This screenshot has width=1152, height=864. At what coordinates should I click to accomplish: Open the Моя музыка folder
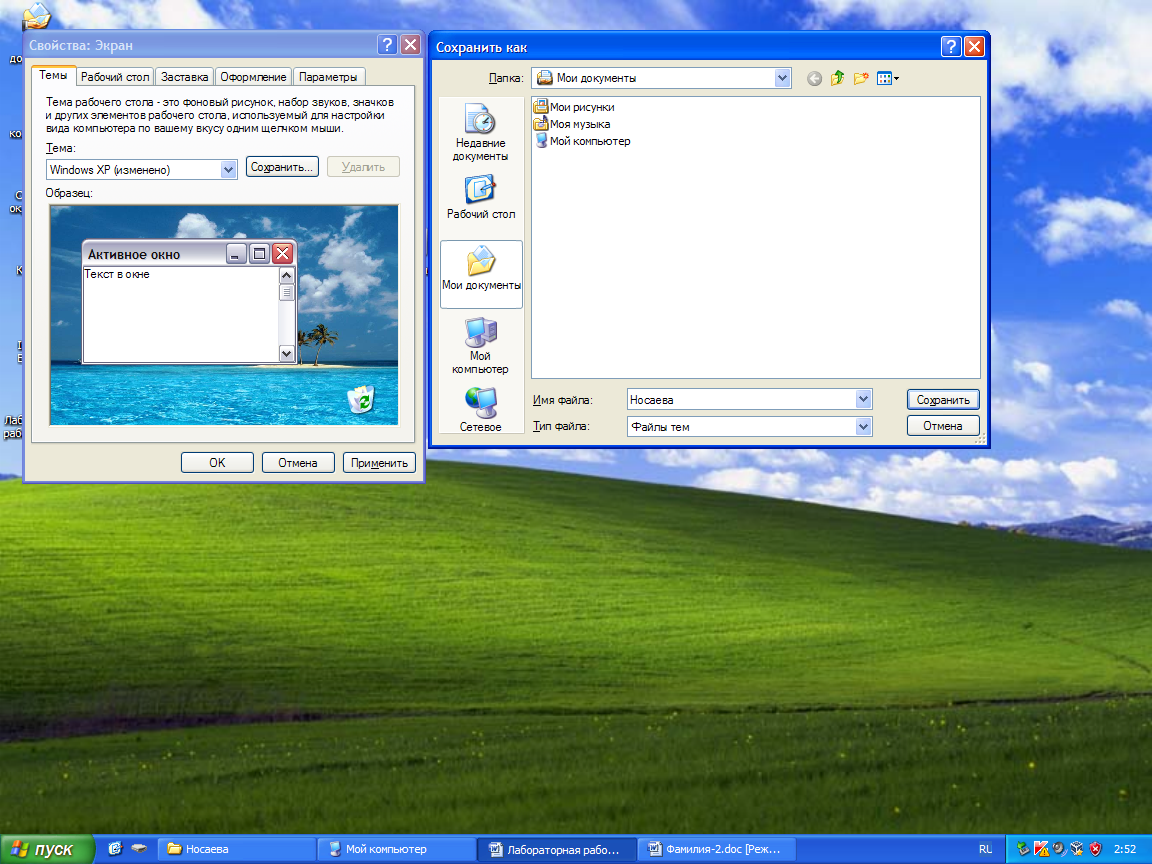click(x=572, y=124)
